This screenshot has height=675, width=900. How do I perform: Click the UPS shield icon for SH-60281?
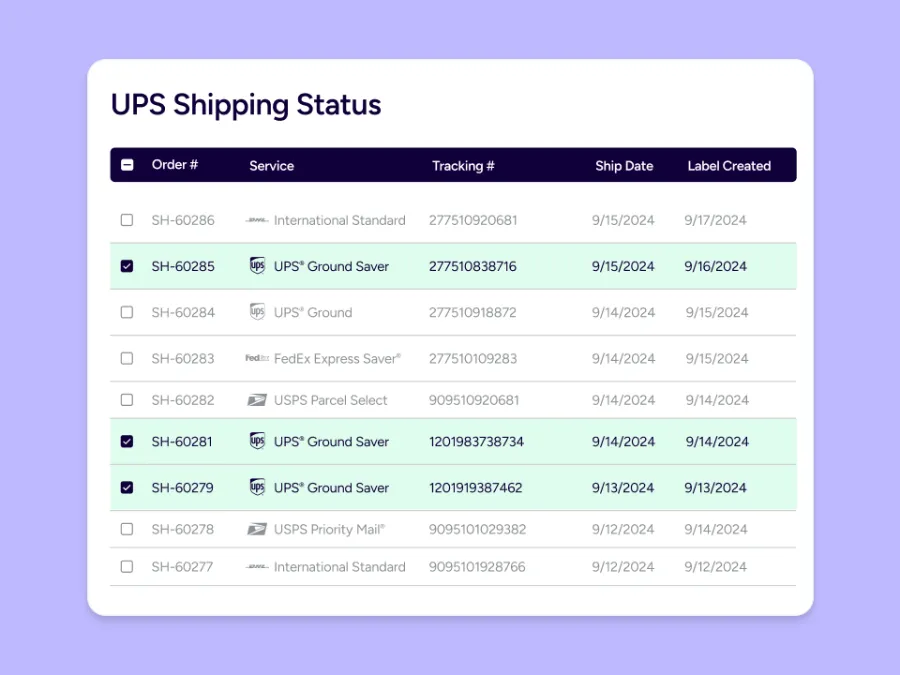(257, 441)
